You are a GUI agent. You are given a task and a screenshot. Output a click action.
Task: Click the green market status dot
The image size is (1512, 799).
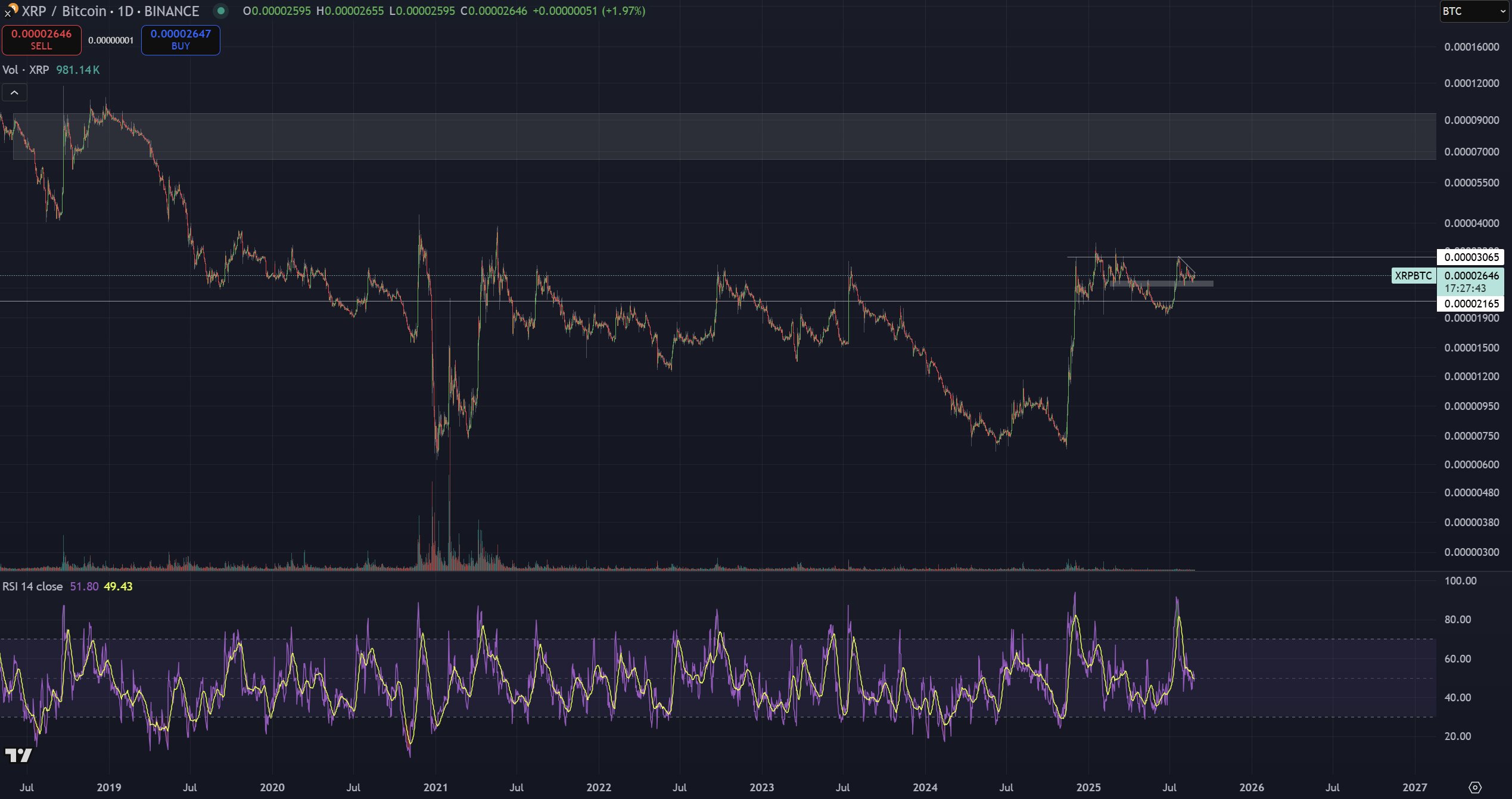pyautogui.click(x=220, y=11)
